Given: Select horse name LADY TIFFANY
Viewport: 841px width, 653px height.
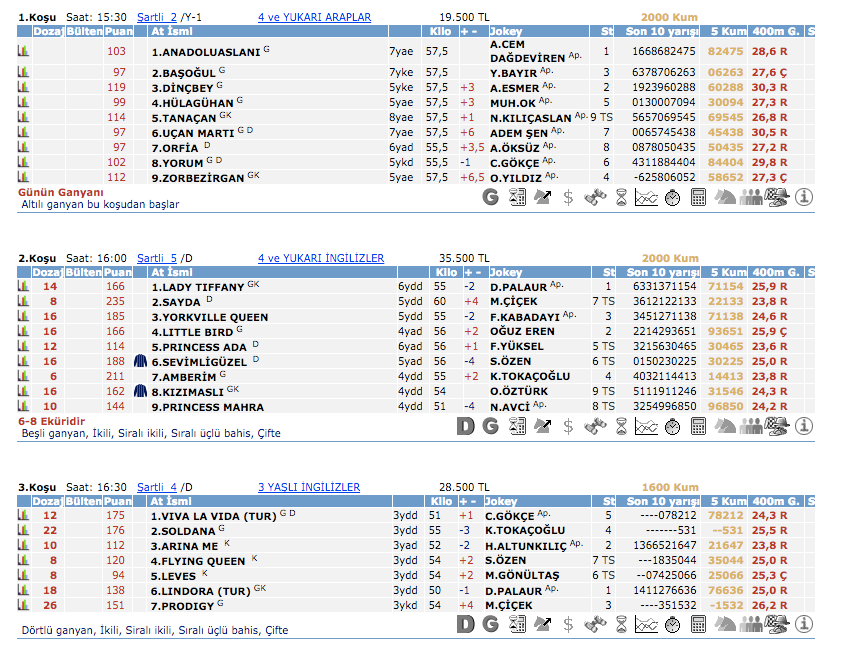Looking at the screenshot, I should pos(198,287).
